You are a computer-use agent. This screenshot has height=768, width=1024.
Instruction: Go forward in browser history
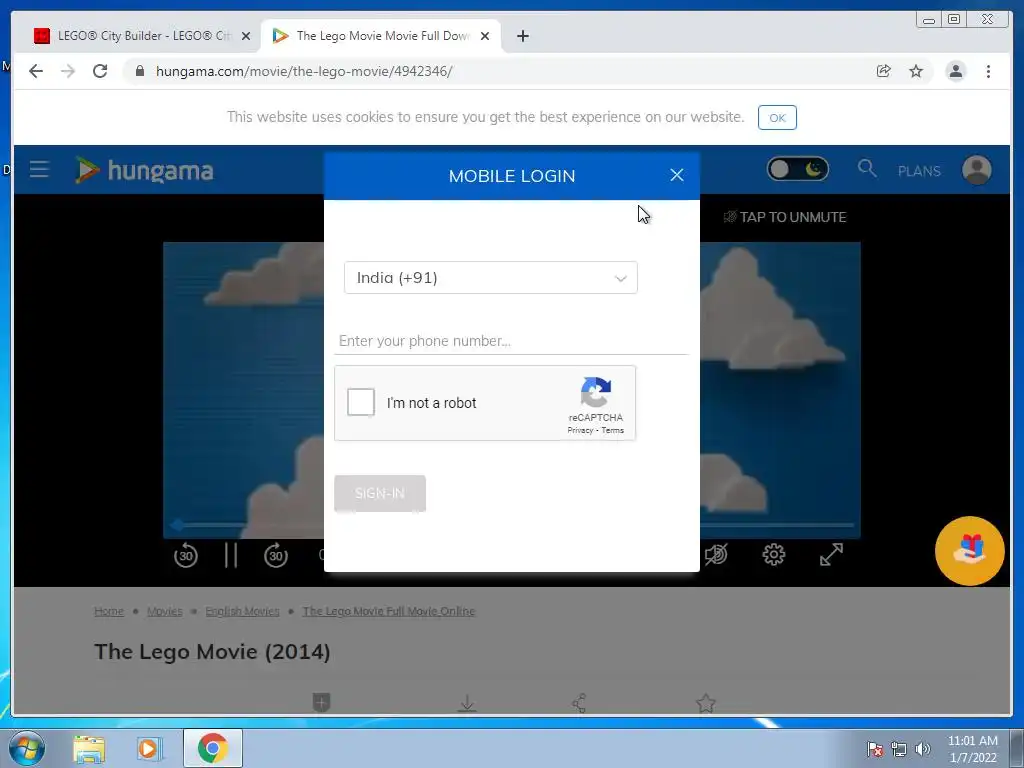point(68,71)
